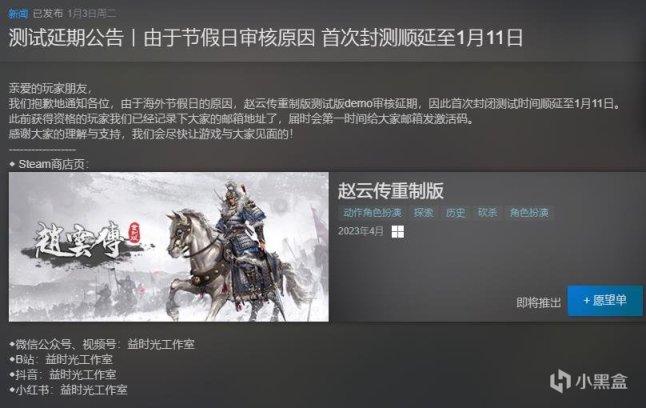Screen dimensions: 646x408
Task: Select the 砍杀 tag
Action: pyautogui.click(x=487, y=213)
